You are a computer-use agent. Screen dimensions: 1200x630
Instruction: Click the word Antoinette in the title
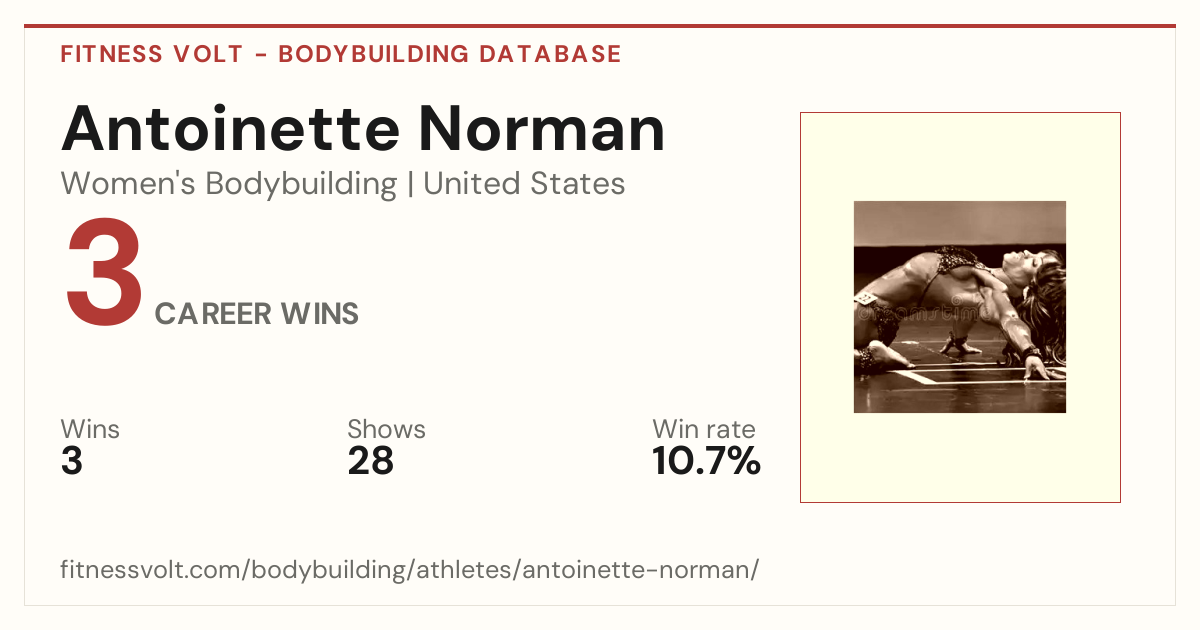tap(232, 128)
